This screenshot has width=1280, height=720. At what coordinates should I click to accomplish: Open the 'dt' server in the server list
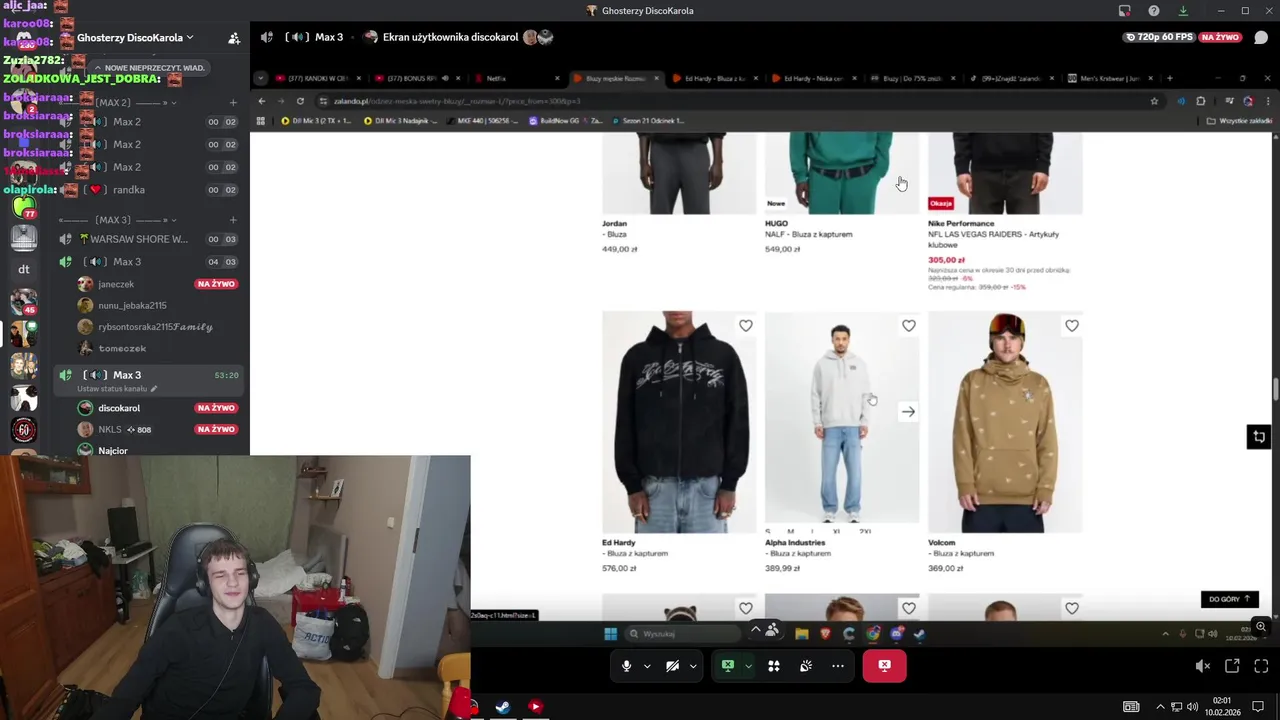coord(24,269)
